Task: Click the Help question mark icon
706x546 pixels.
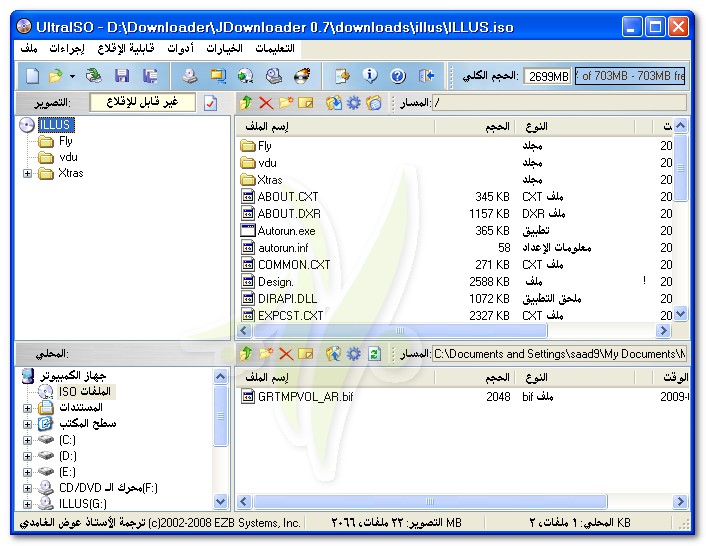Action: point(398,76)
